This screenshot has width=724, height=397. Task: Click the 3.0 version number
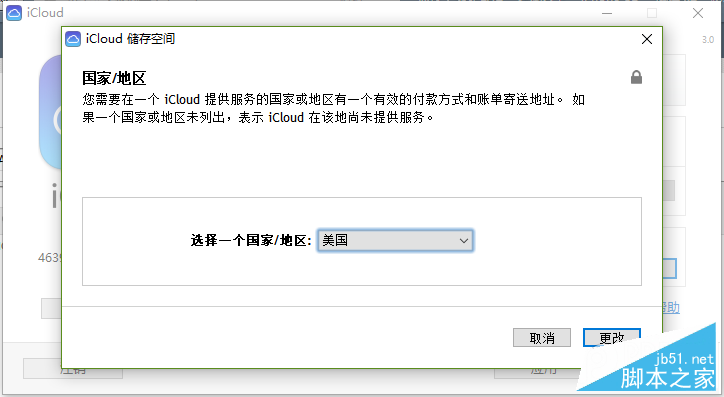708,40
